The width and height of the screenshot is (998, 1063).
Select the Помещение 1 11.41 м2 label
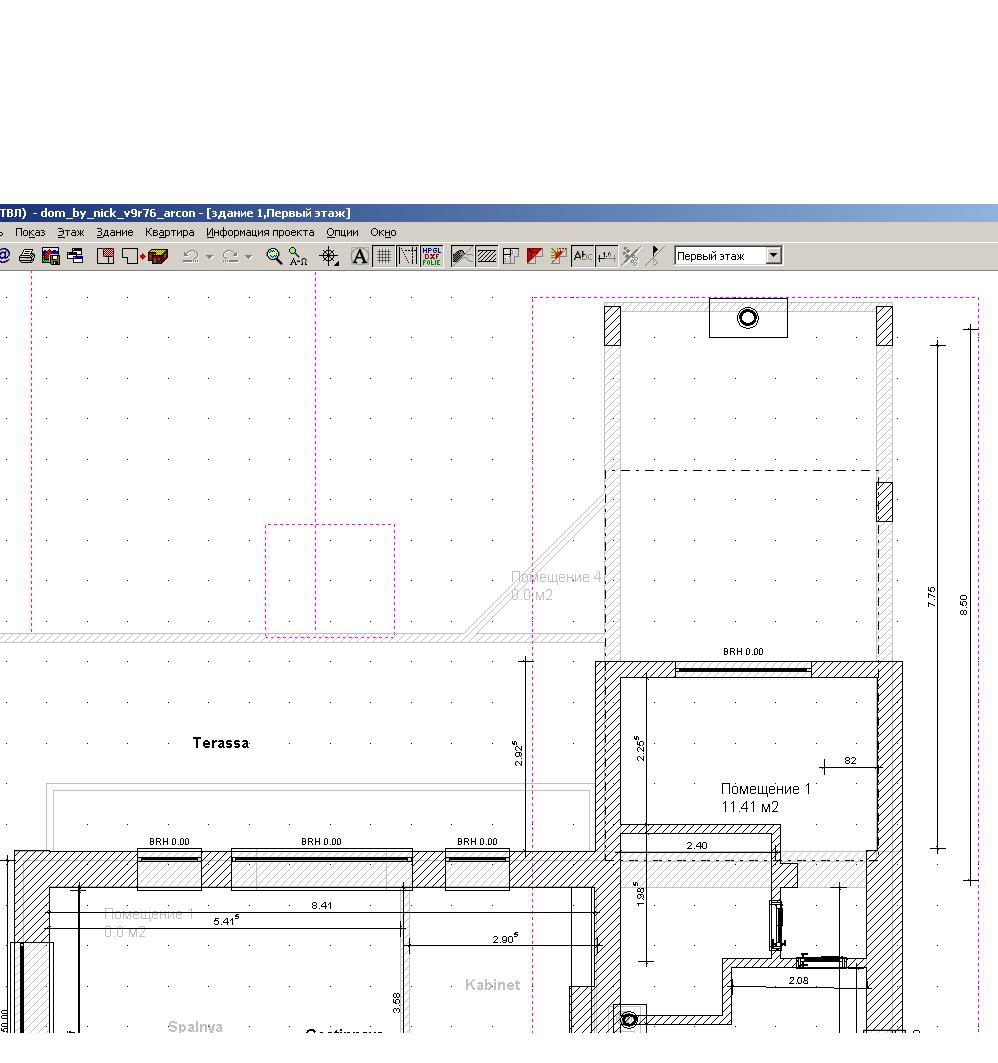pos(765,798)
